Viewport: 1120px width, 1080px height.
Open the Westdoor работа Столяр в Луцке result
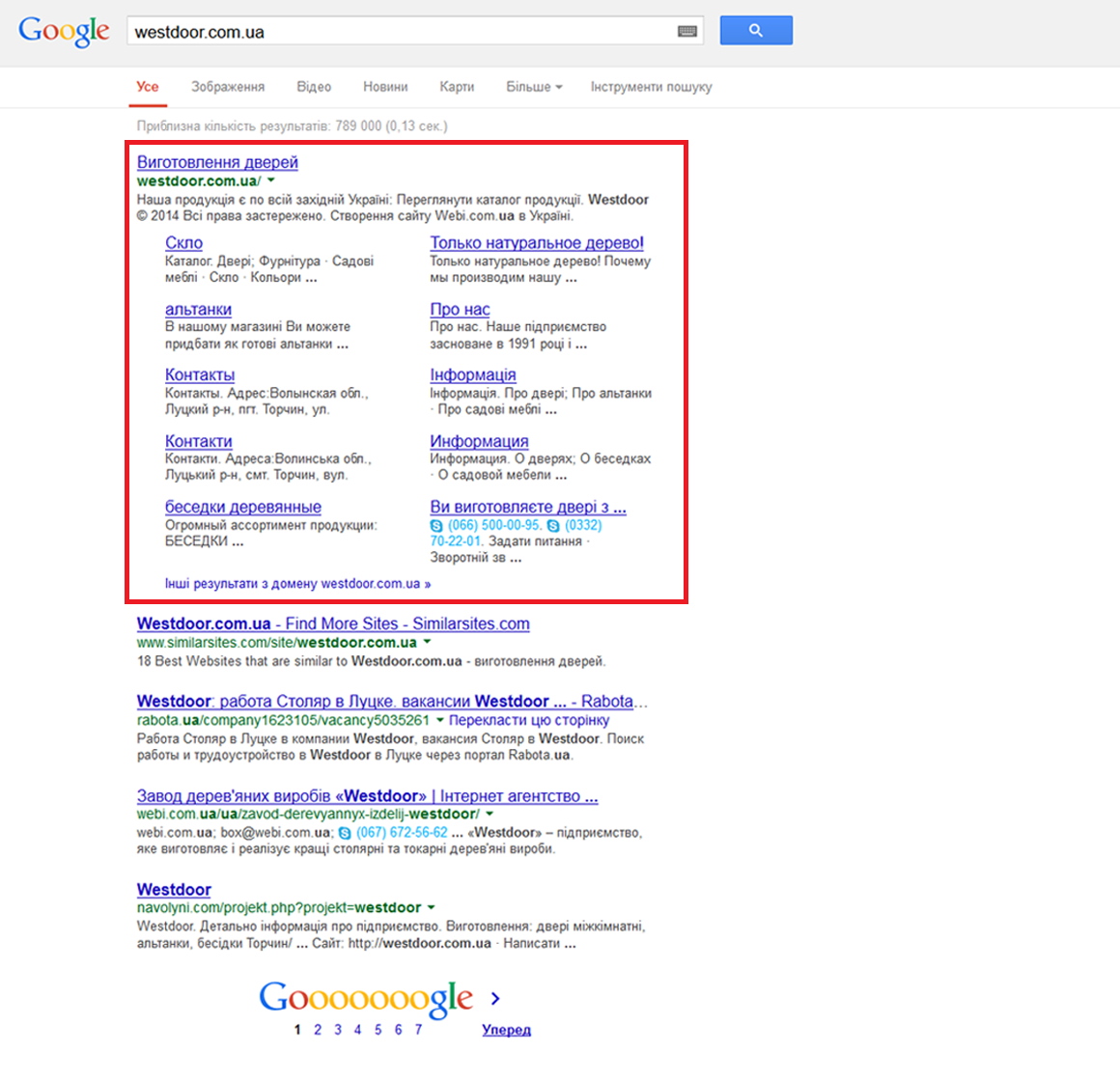(x=392, y=701)
